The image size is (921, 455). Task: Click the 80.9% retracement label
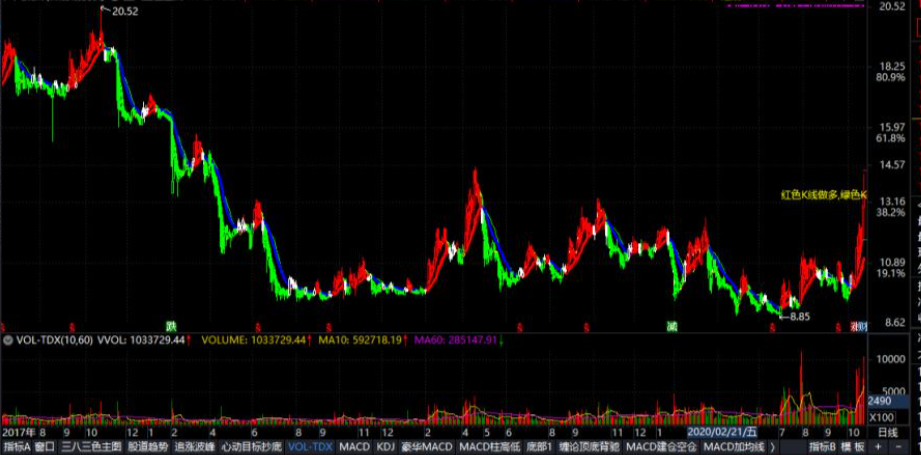(x=890, y=77)
